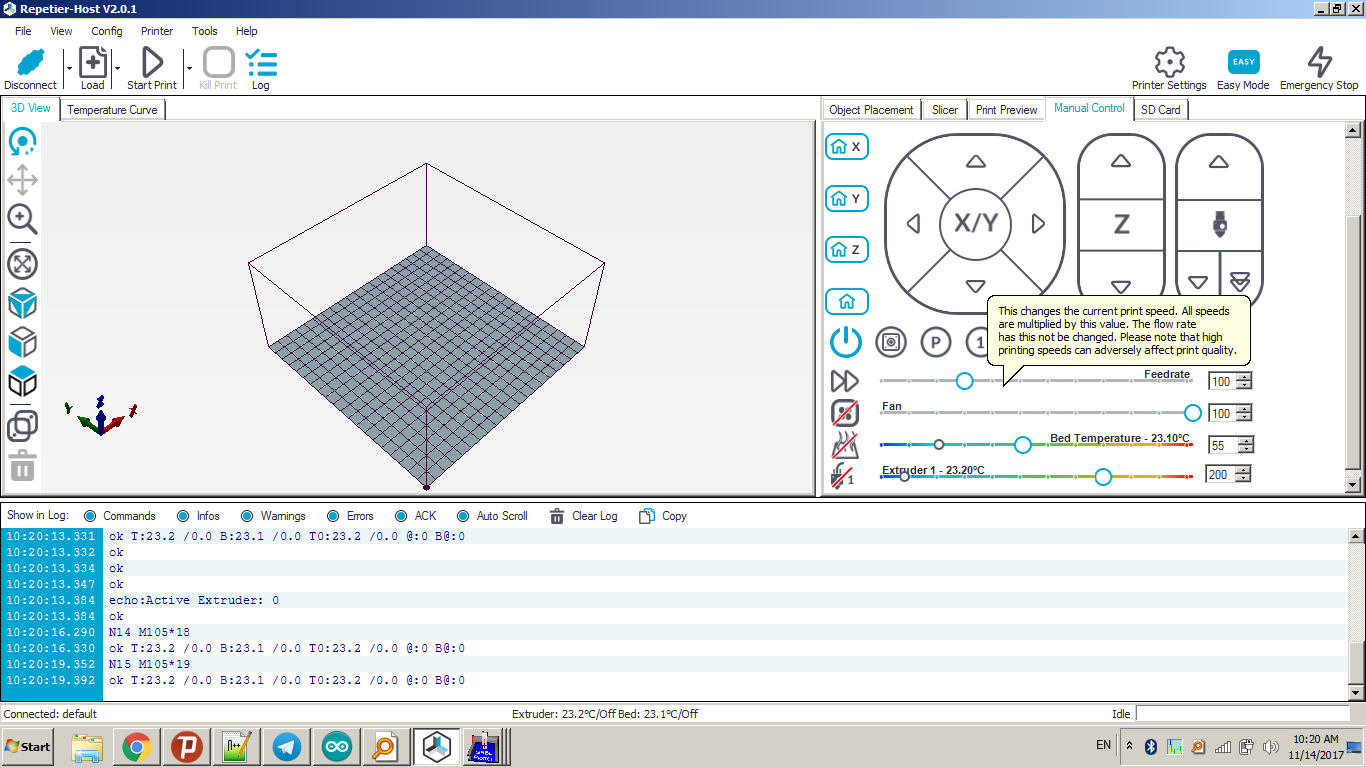Switch to Temperature Curve tab
The height and width of the screenshot is (768, 1366).
point(112,110)
